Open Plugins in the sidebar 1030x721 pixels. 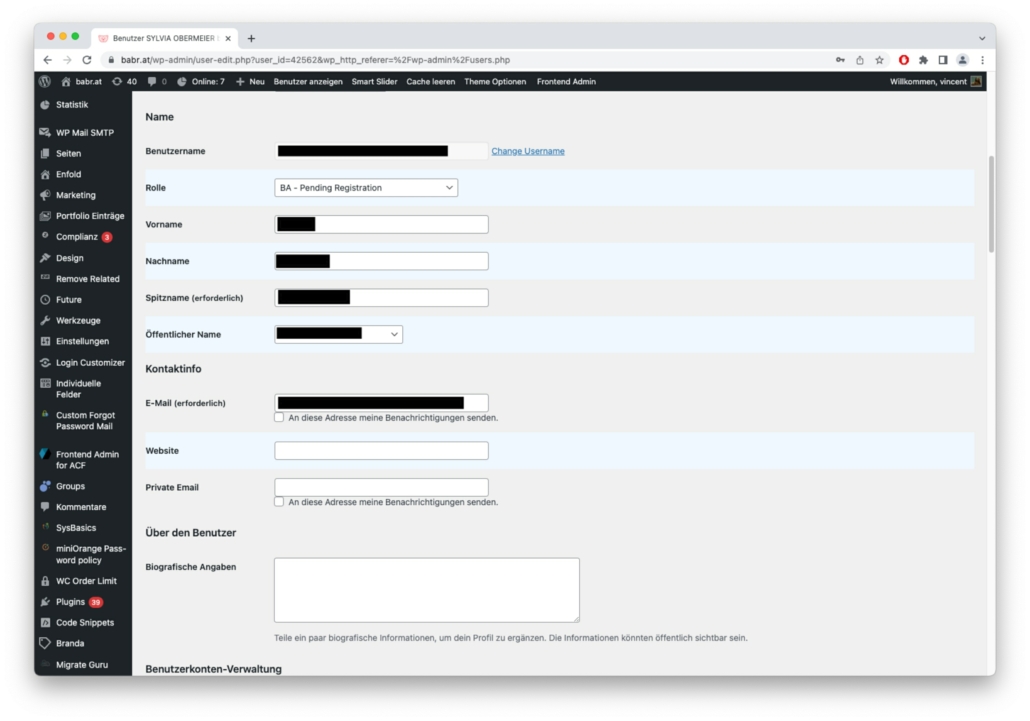point(70,602)
